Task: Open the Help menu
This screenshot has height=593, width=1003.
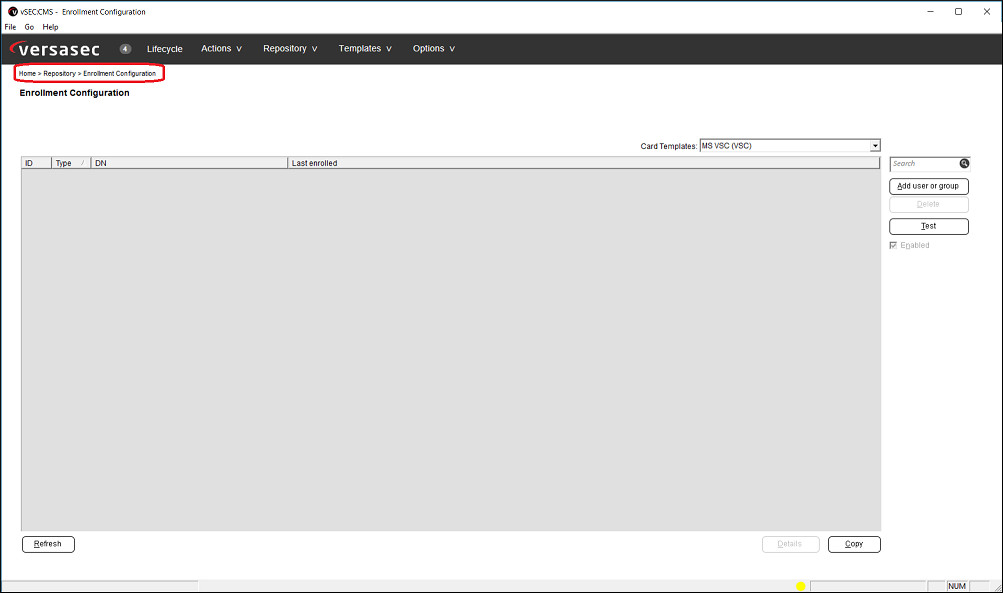Action: click(51, 27)
